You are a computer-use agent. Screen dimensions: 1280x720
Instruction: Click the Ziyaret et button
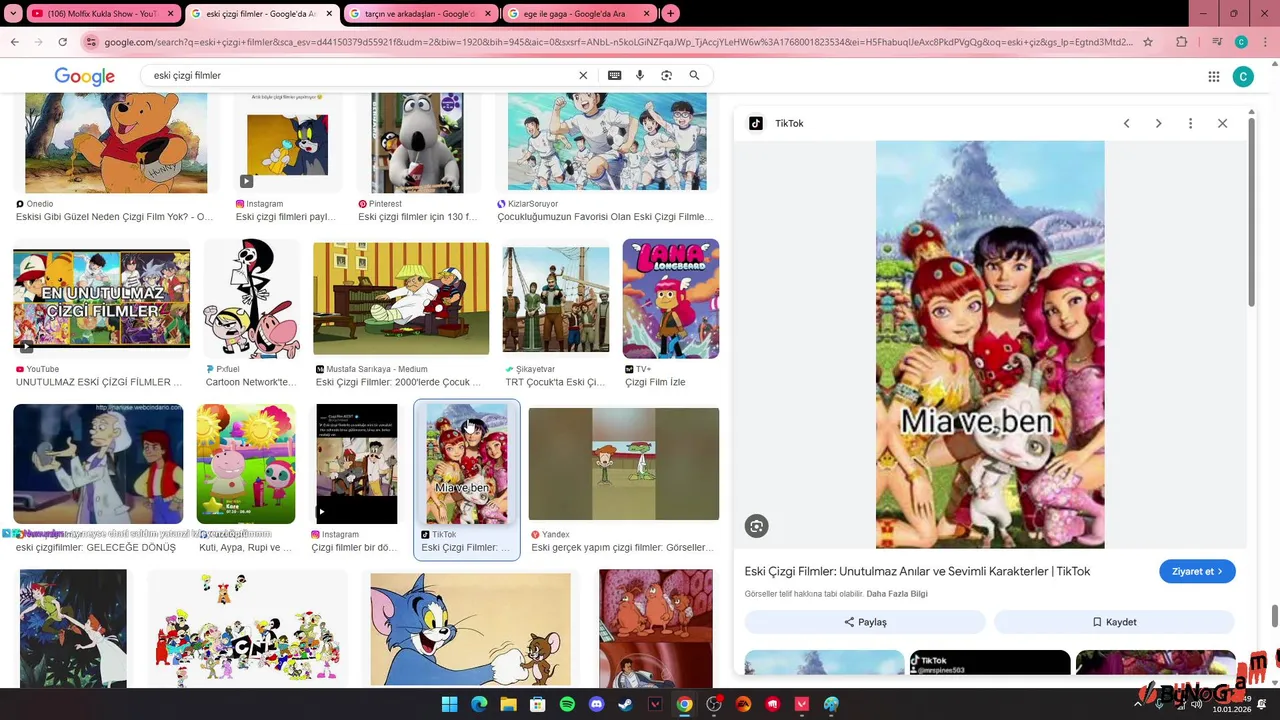[x=1197, y=571]
